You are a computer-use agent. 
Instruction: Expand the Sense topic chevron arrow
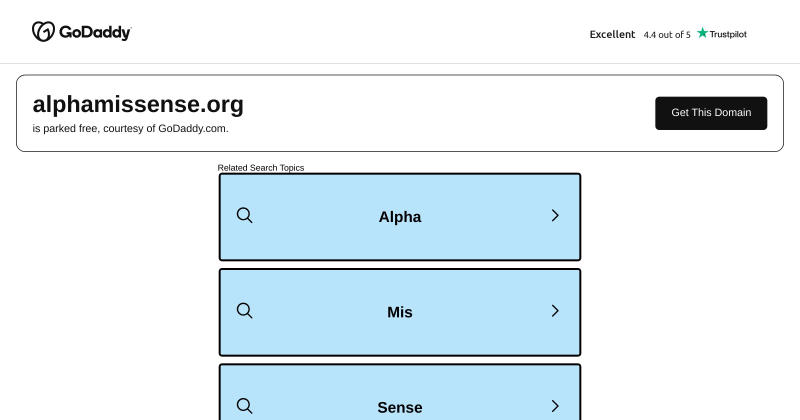[x=555, y=406]
